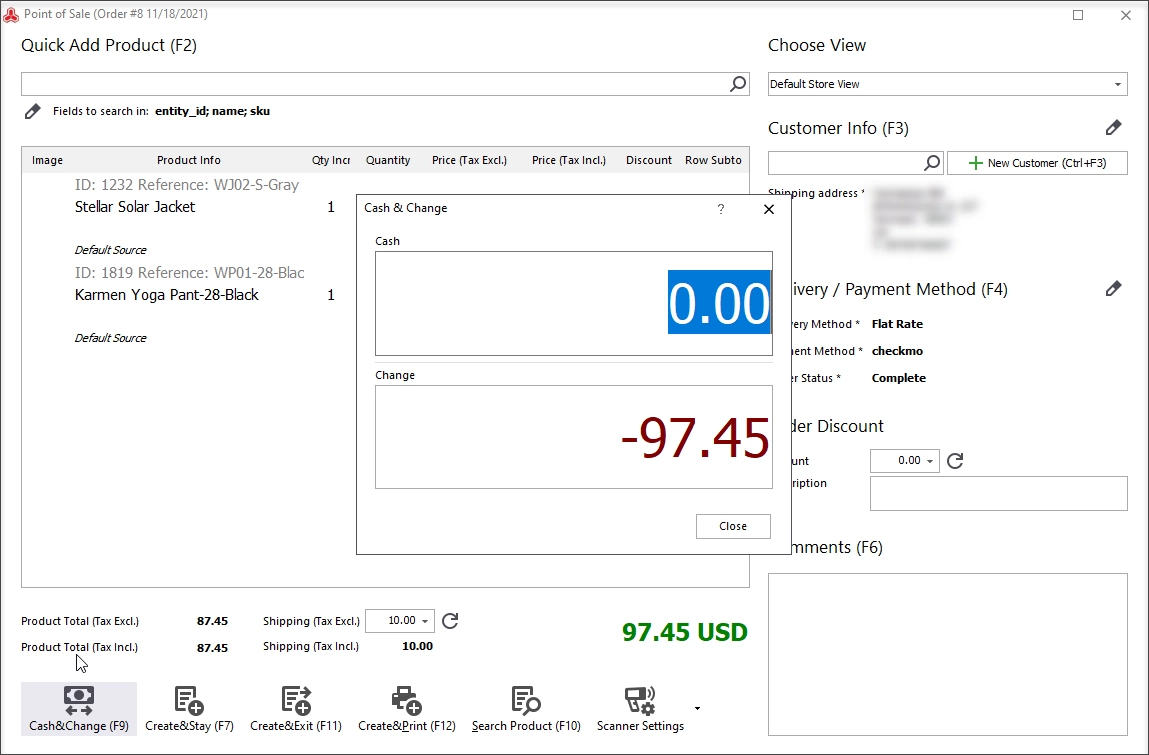Click New Customer (Ctrl+F3) button
This screenshot has width=1149, height=755.
coord(1037,163)
